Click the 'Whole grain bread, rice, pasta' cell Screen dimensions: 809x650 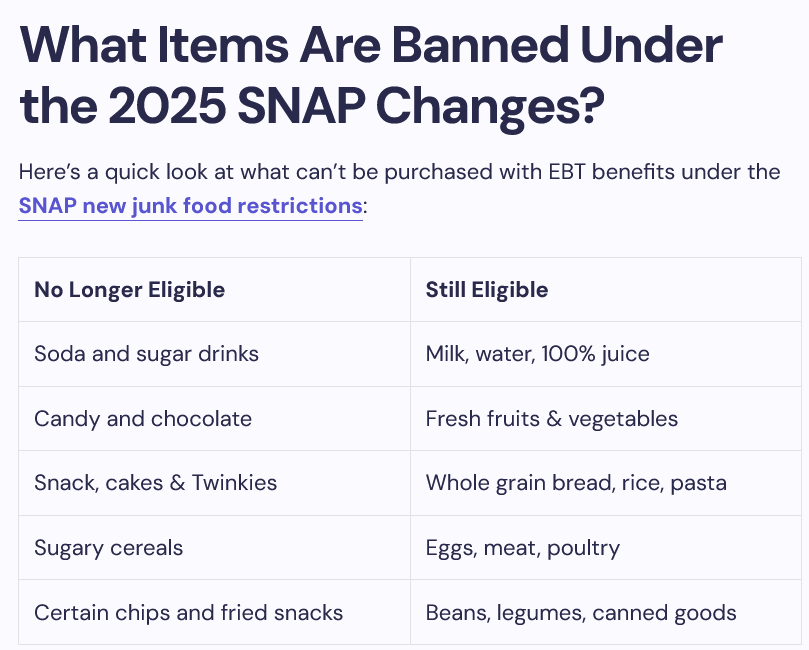[576, 483]
